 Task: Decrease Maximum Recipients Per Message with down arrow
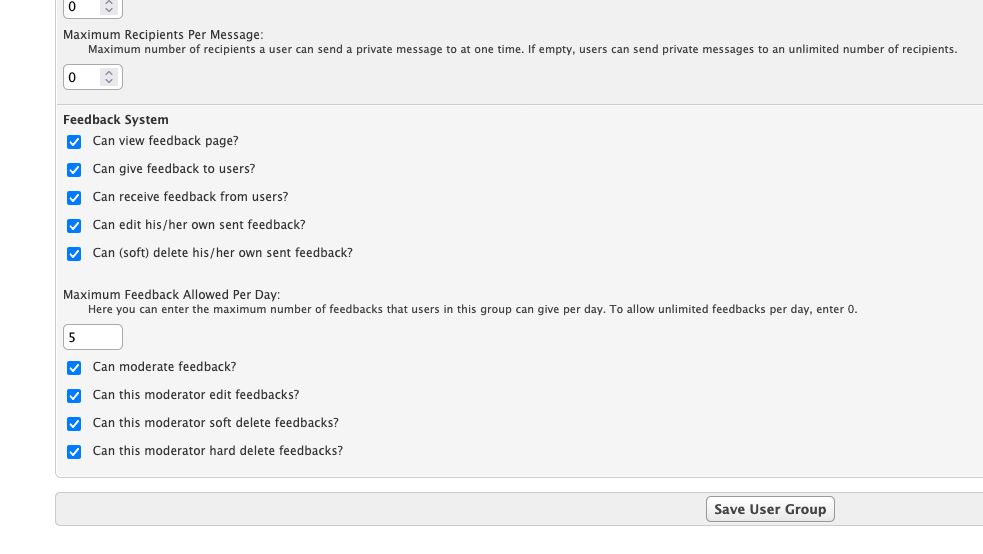click(109, 81)
